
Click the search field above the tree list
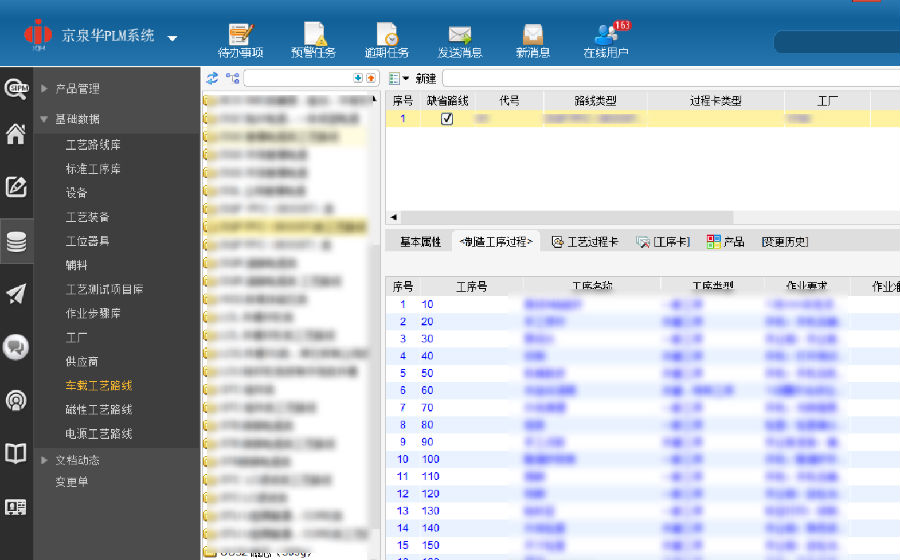coord(298,78)
